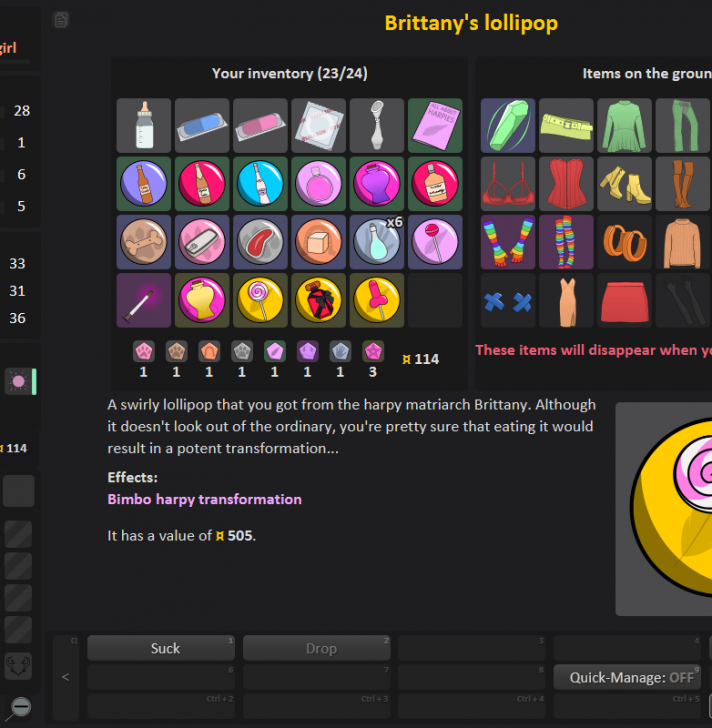Click the Drop action button
Image resolution: width=712 pixels, height=728 pixels.
tap(320, 648)
